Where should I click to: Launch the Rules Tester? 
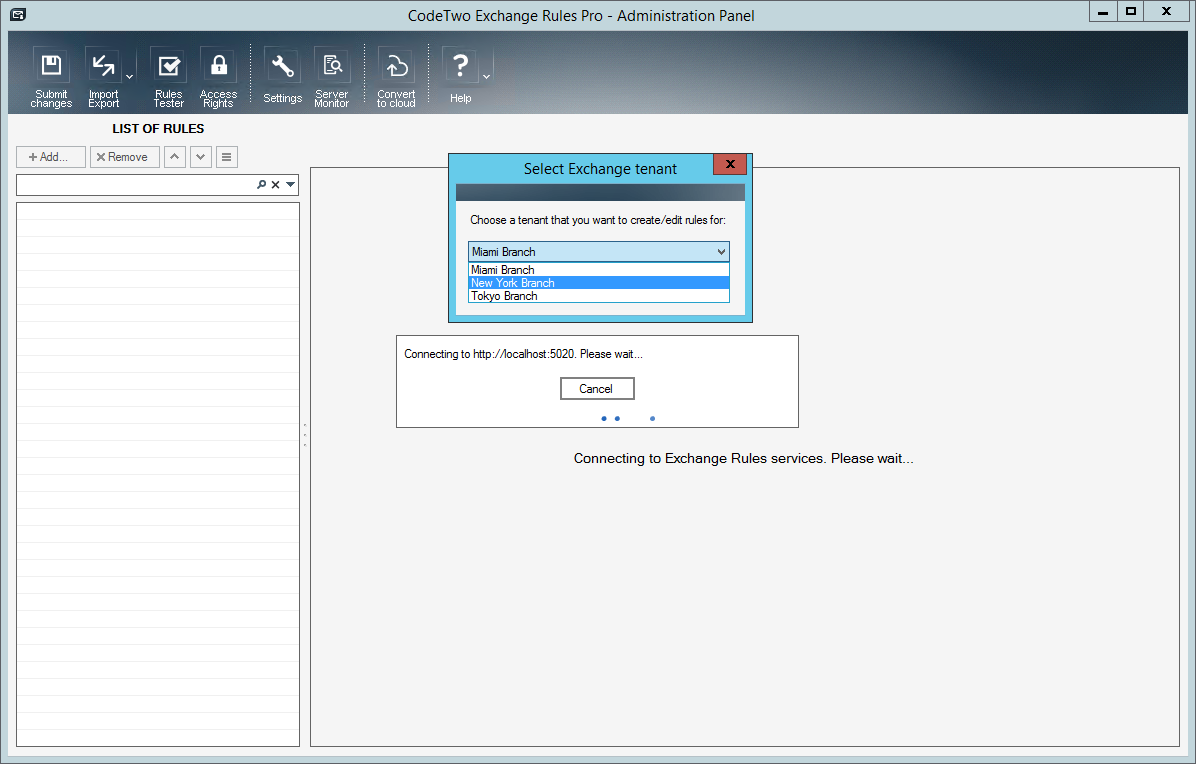pyautogui.click(x=169, y=77)
